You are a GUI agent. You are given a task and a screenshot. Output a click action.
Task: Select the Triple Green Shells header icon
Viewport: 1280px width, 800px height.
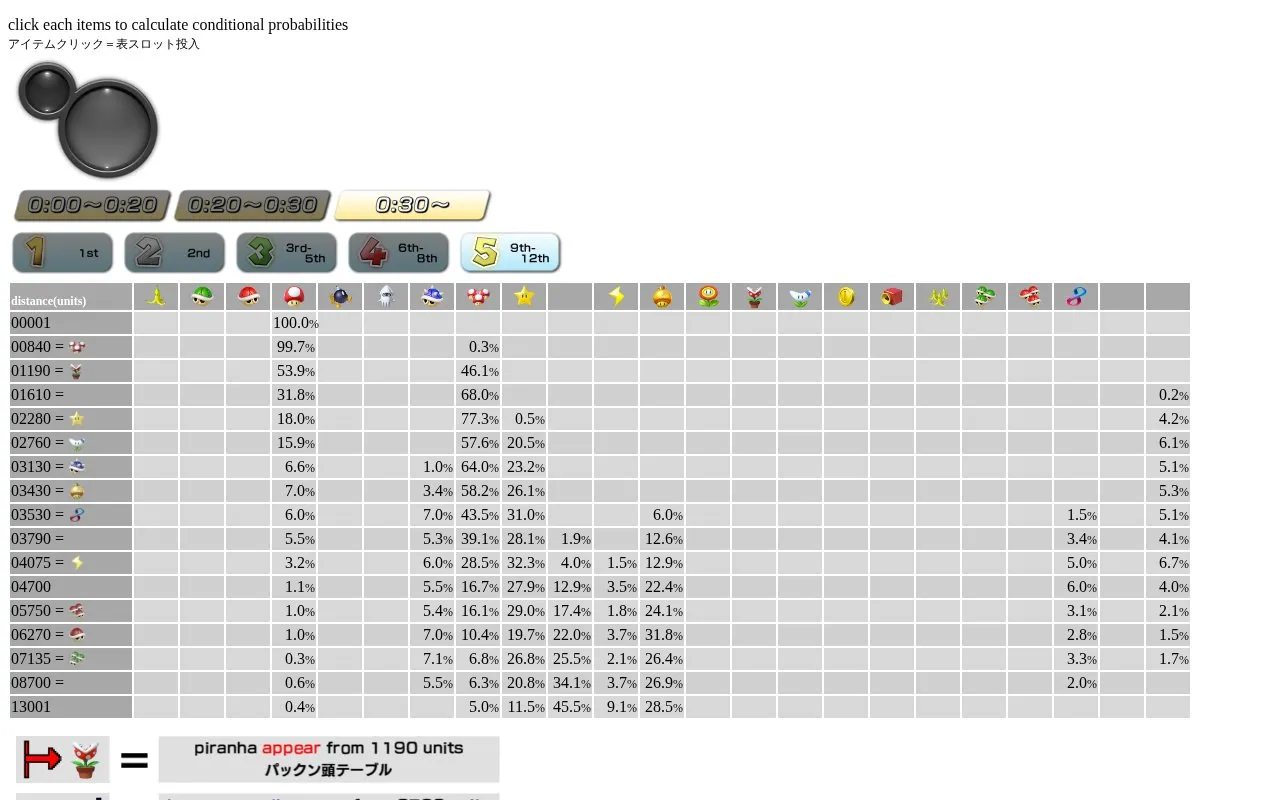pyautogui.click(x=984, y=296)
